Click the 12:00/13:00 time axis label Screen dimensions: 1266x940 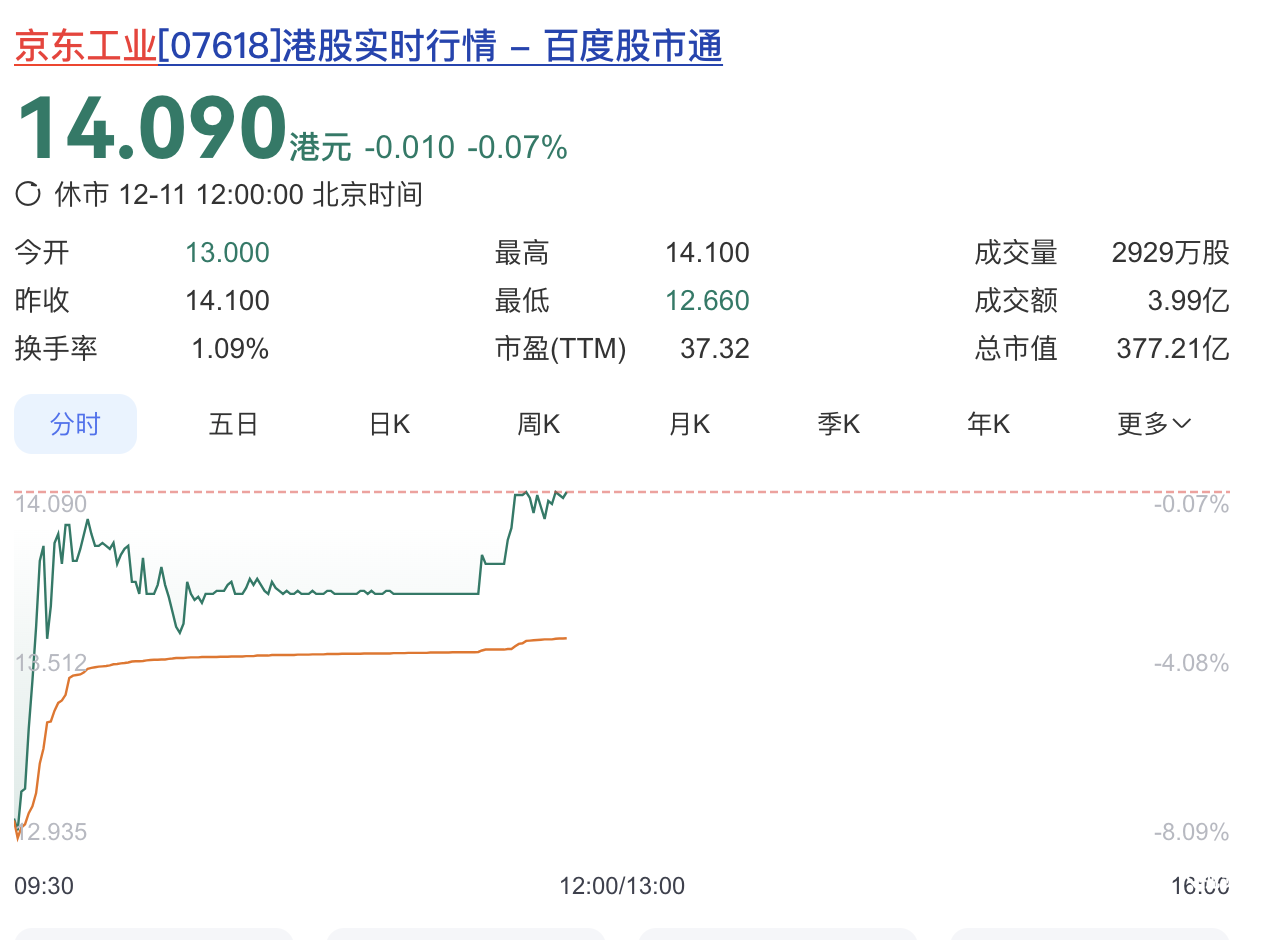[621, 886]
